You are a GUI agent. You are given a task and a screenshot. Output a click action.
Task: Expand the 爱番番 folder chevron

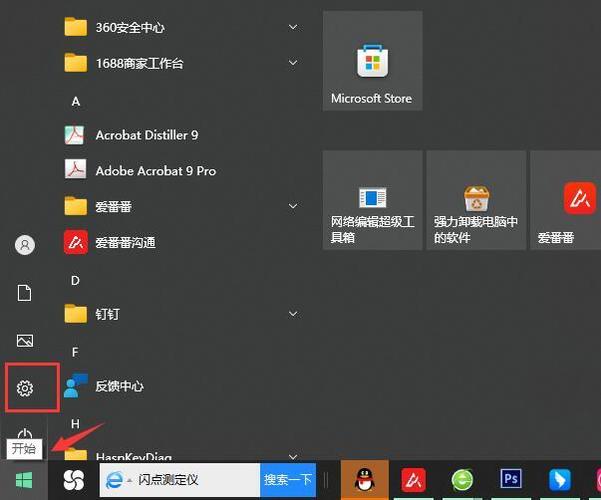click(293, 206)
